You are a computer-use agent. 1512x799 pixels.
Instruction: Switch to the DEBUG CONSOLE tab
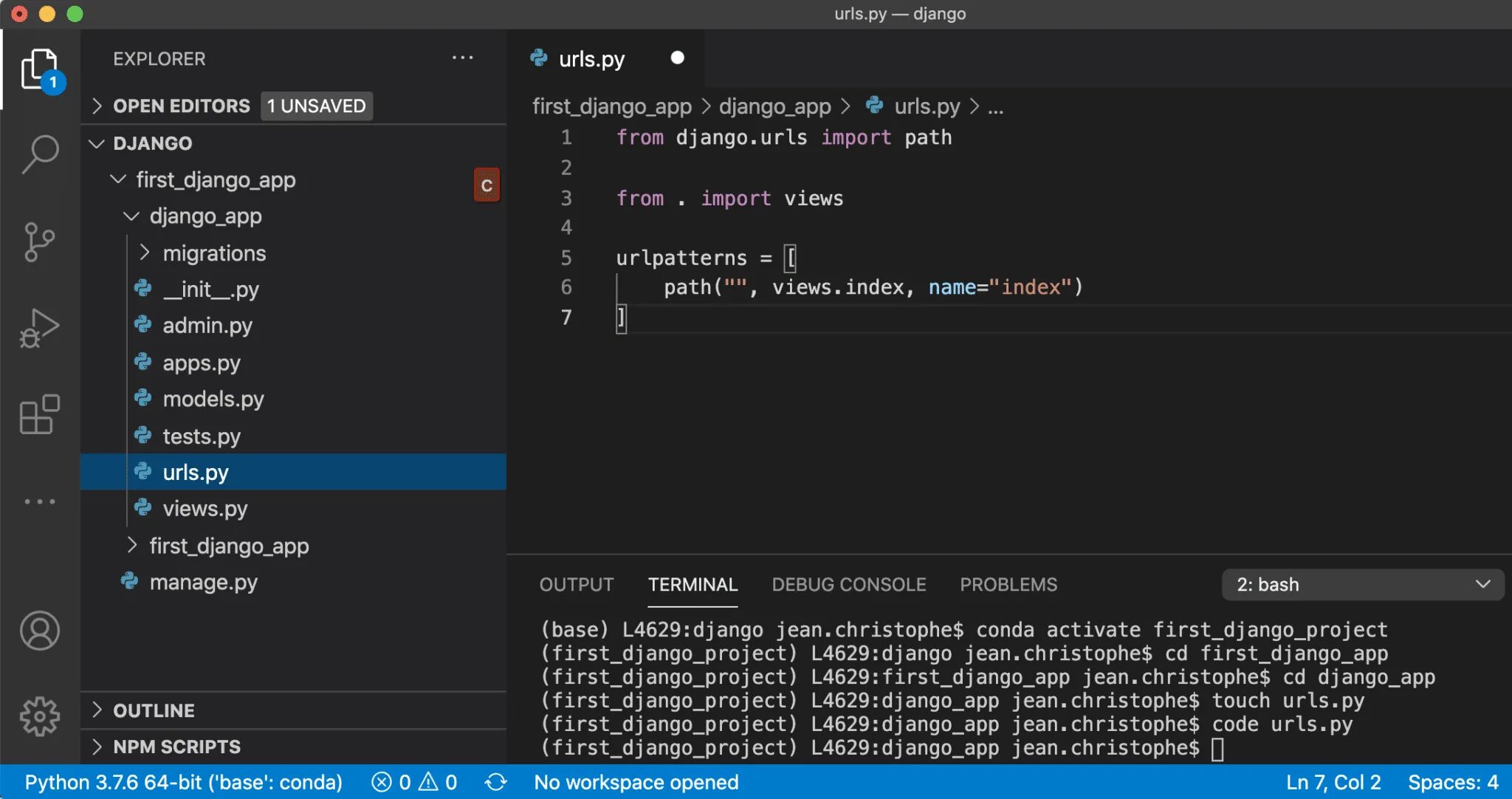pyautogui.click(x=848, y=584)
